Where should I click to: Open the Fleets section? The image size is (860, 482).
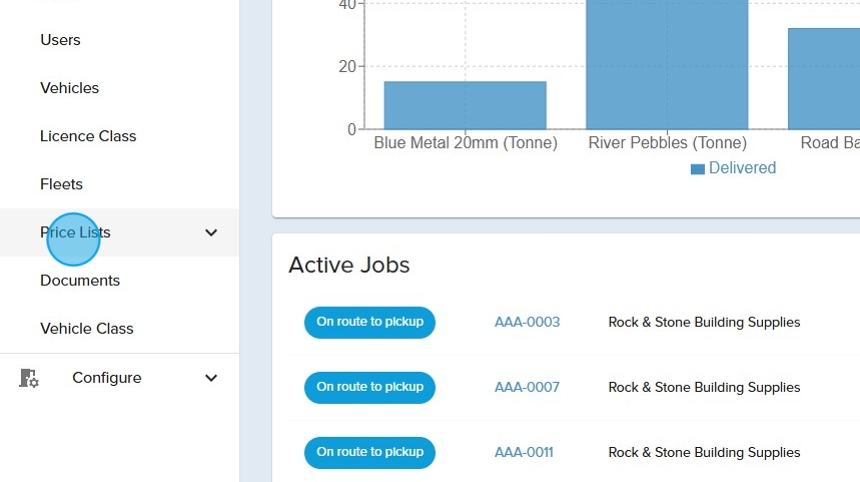coord(61,184)
